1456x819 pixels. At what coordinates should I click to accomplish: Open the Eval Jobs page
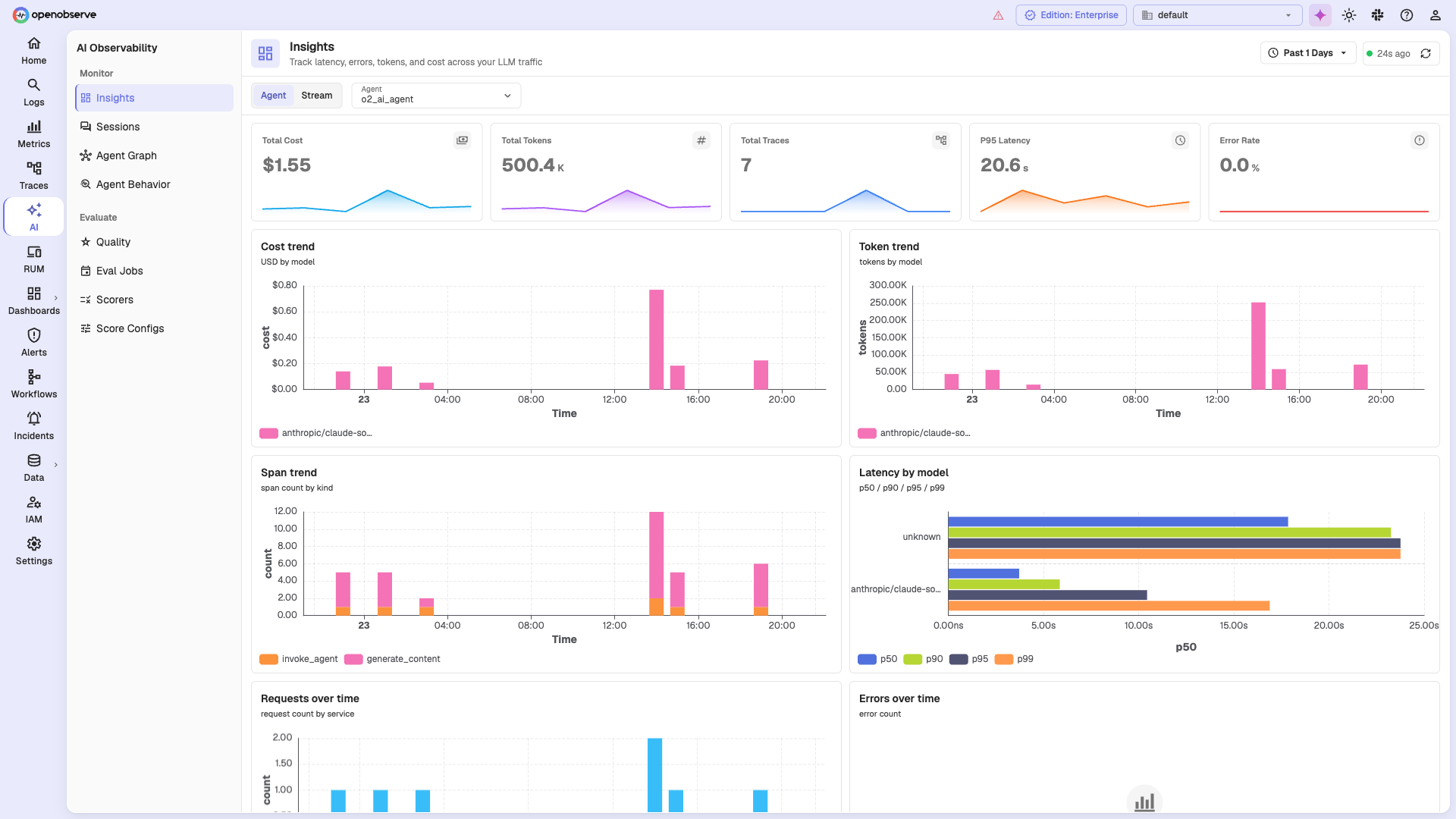click(154, 271)
